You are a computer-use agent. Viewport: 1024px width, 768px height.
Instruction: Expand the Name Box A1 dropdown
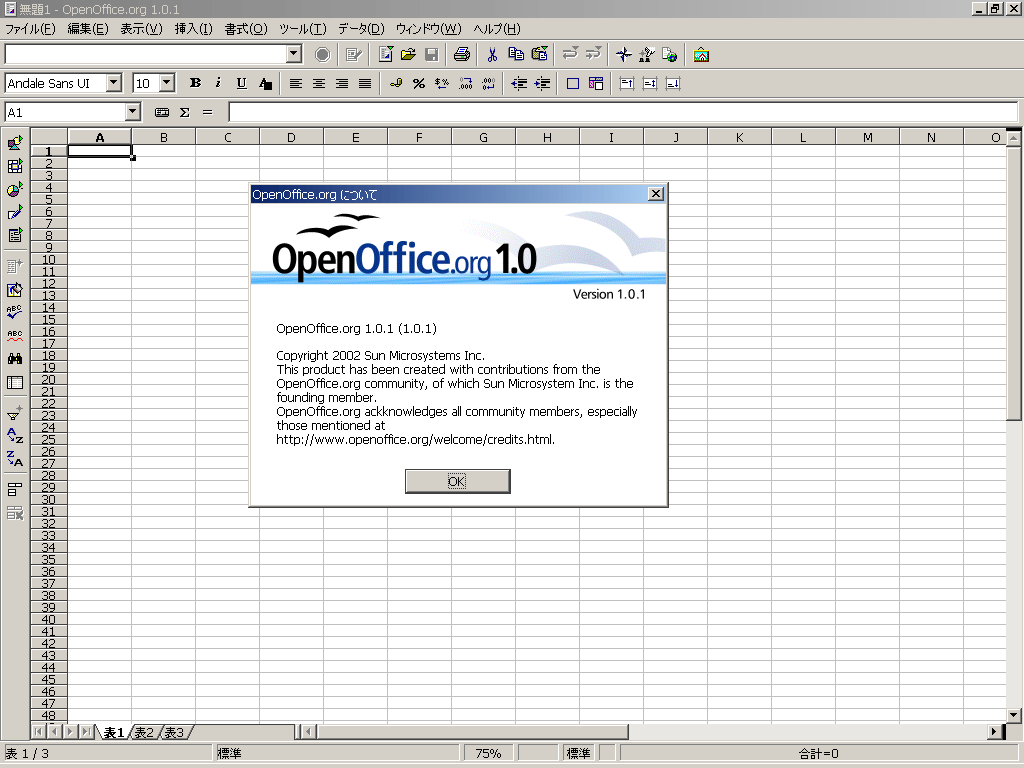pyautogui.click(x=133, y=112)
